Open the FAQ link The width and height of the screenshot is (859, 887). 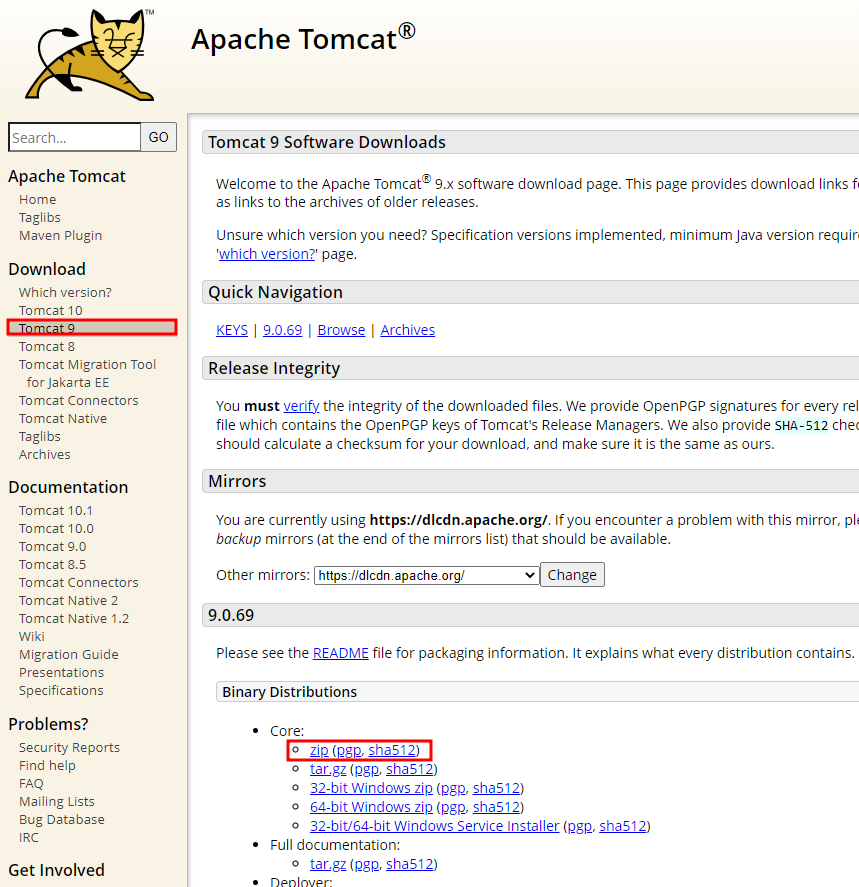[31, 783]
